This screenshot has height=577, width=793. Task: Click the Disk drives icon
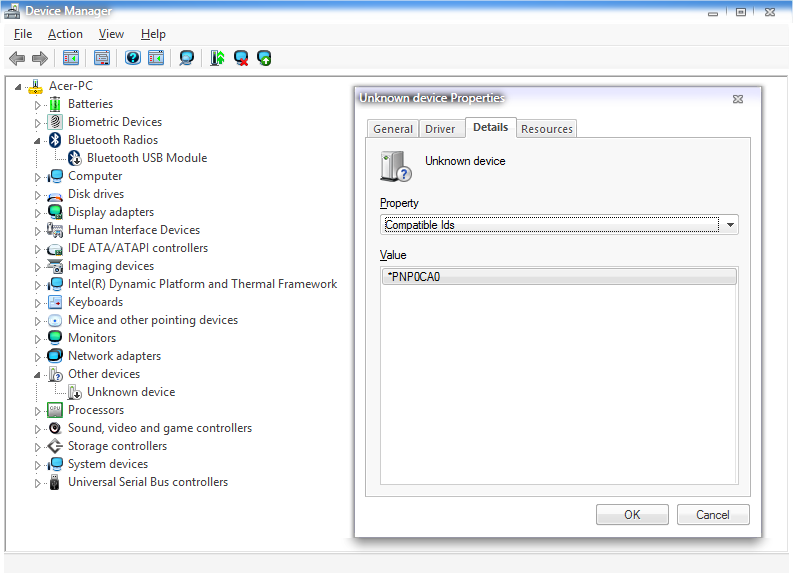[55, 195]
